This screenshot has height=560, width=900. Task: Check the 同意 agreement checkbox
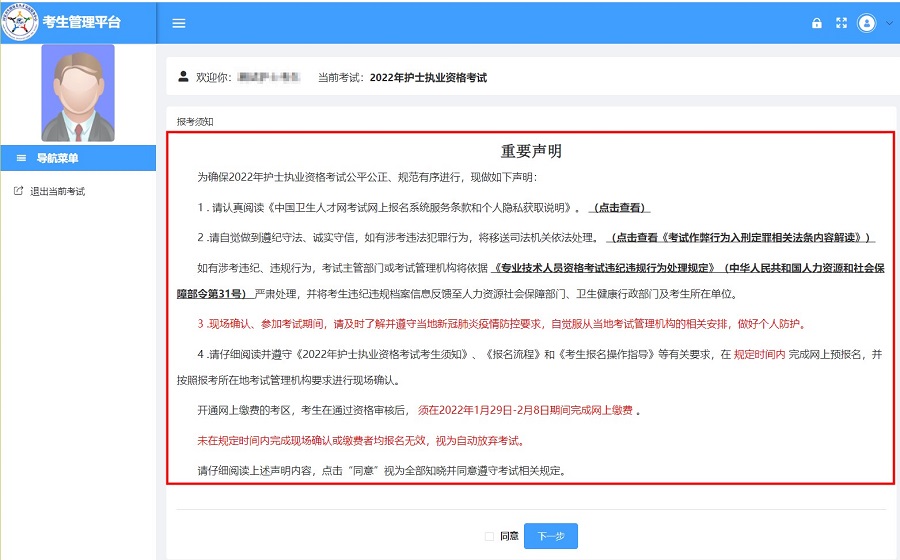(489, 536)
